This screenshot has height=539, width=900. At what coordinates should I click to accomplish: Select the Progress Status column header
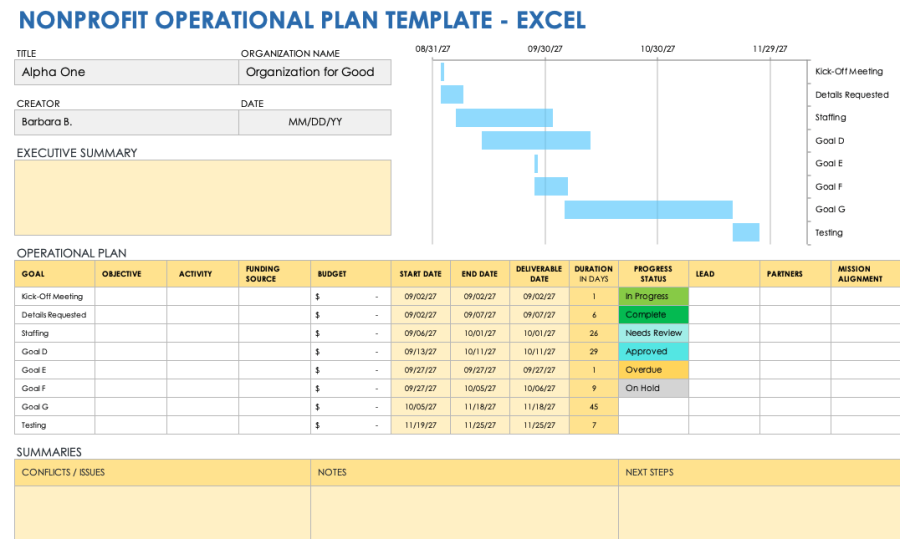pos(653,274)
